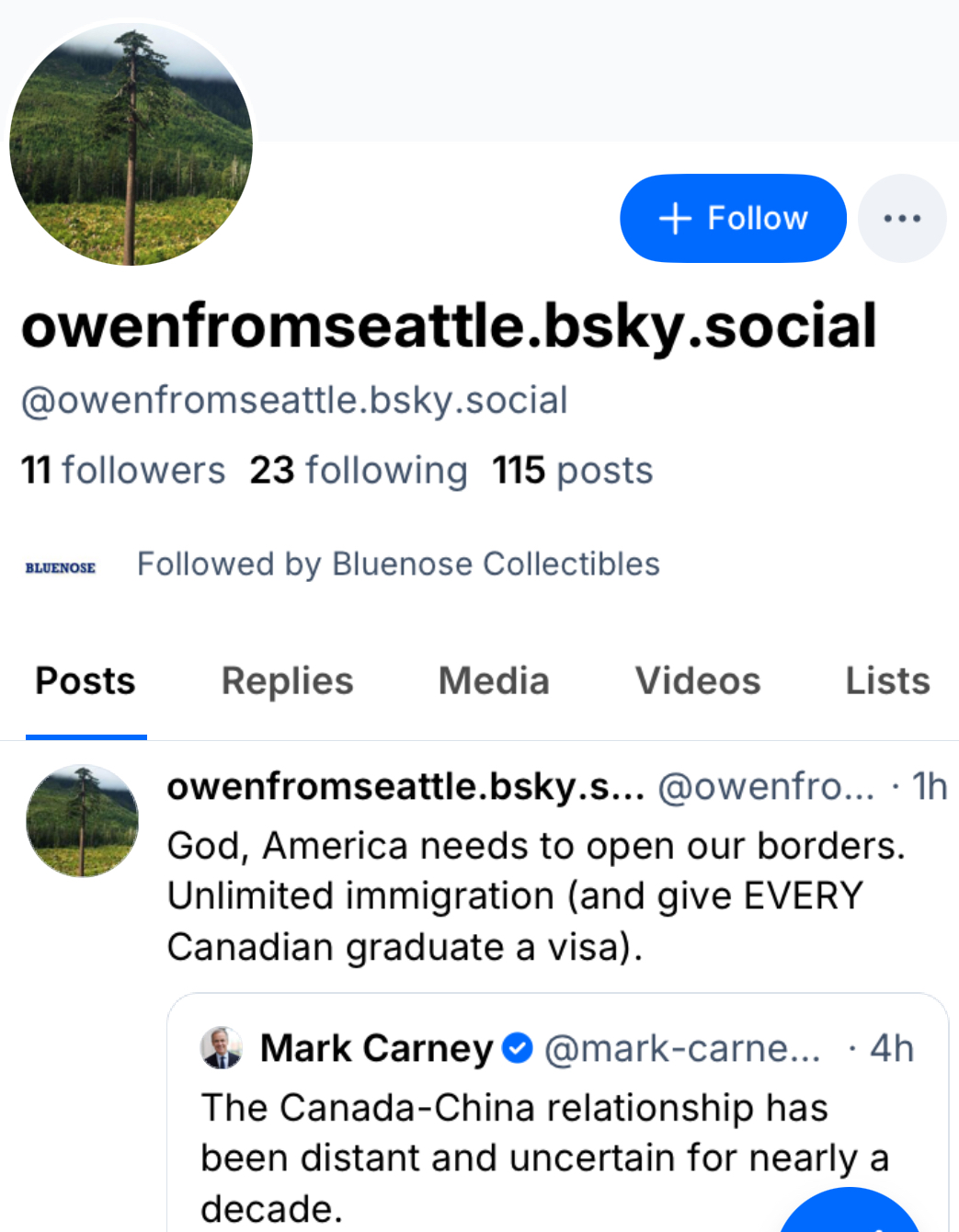959x1232 pixels.
Task: Click the Mark Carney display name
Action: click(377, 1048)
